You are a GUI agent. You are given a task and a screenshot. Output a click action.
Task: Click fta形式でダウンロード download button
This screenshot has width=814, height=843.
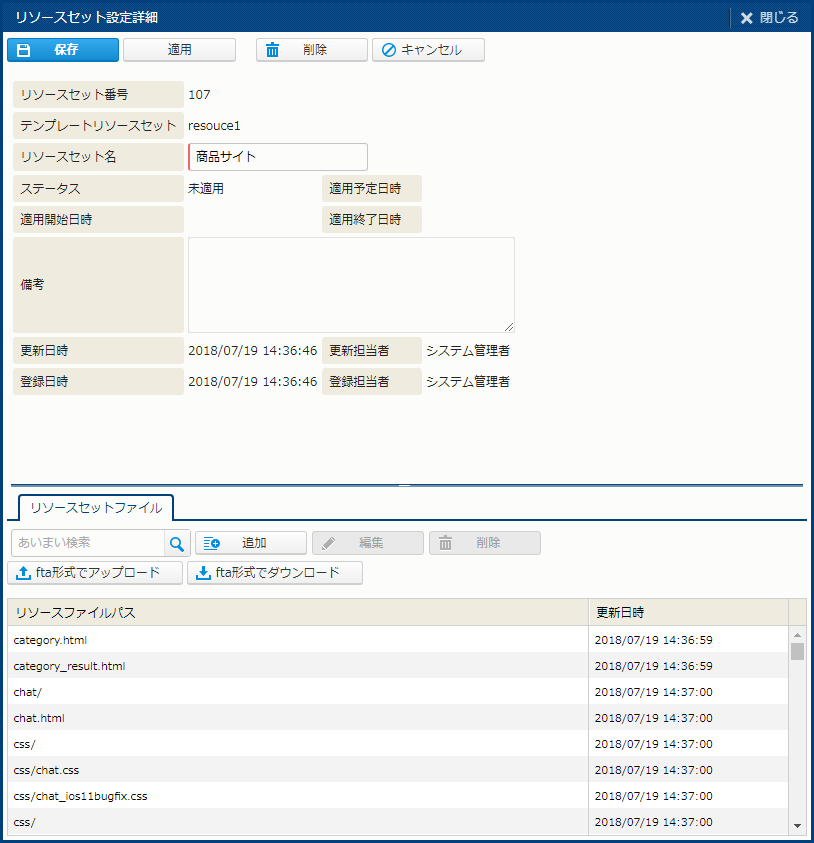click(x=275, y=573)
